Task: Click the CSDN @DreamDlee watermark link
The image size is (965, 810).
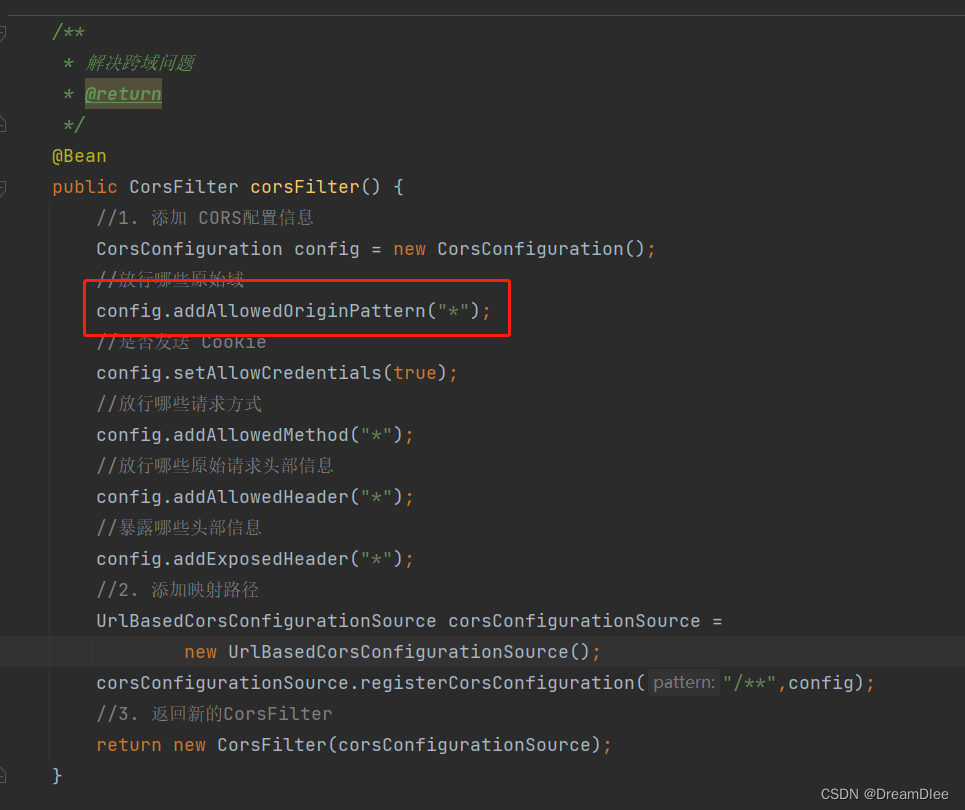Action: [x=886, y=793]
